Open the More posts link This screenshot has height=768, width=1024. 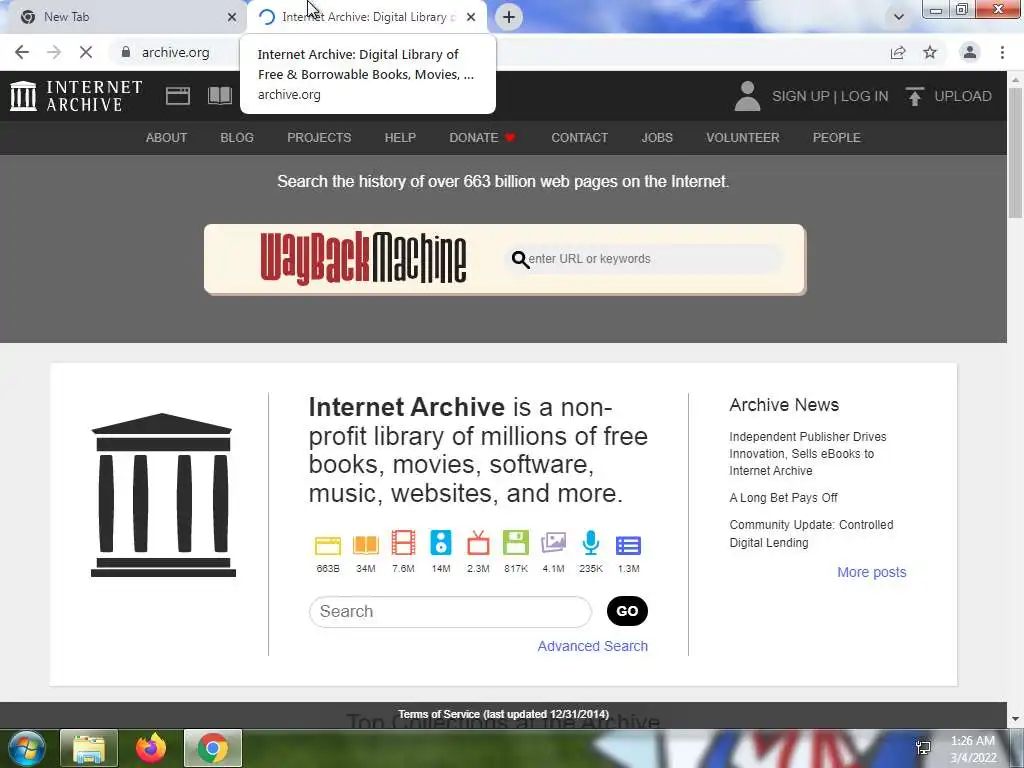(x=871, y=572)
